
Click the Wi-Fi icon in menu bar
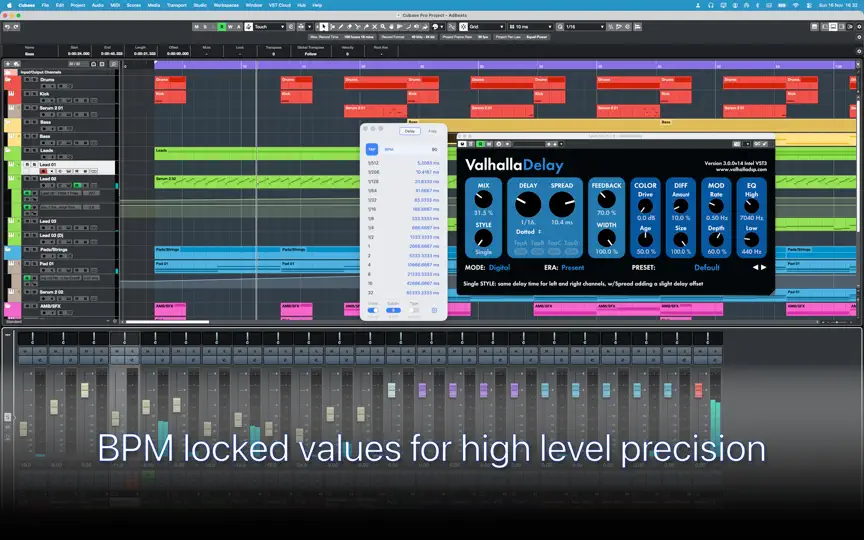tap(796, 5)
